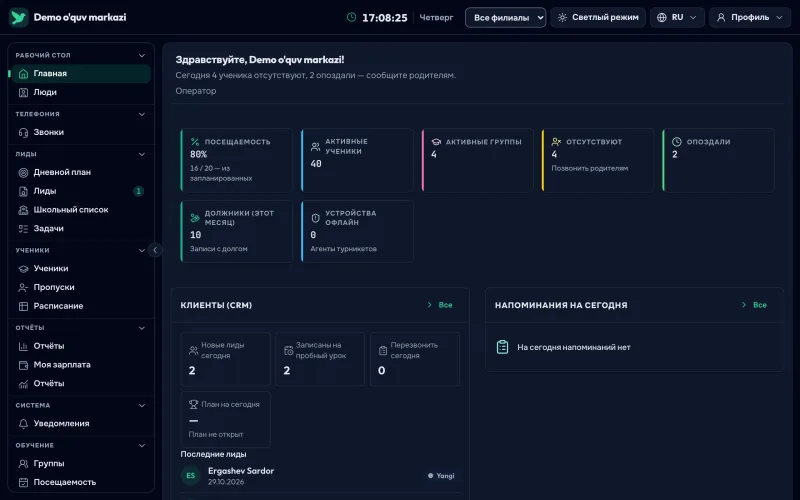Image resolution: width=800 pixels, height=500 pixels.
Task: Click the user icon in Профиль
Action: pos(721,17)
